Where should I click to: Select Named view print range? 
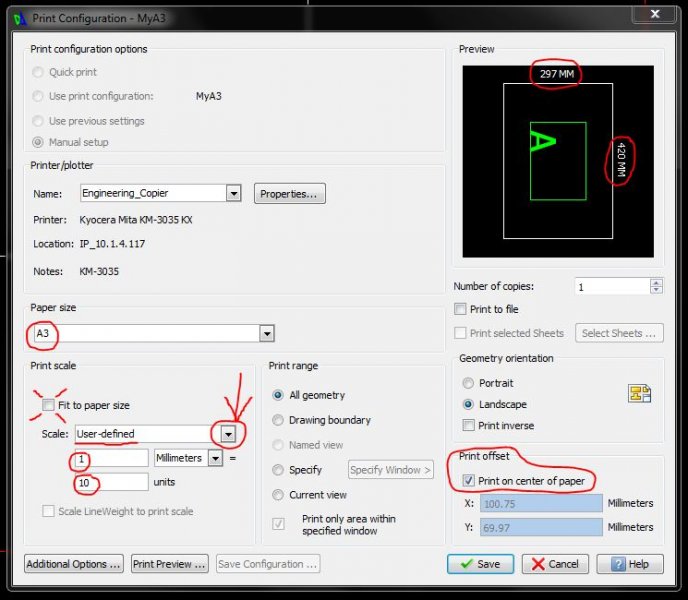278,445
